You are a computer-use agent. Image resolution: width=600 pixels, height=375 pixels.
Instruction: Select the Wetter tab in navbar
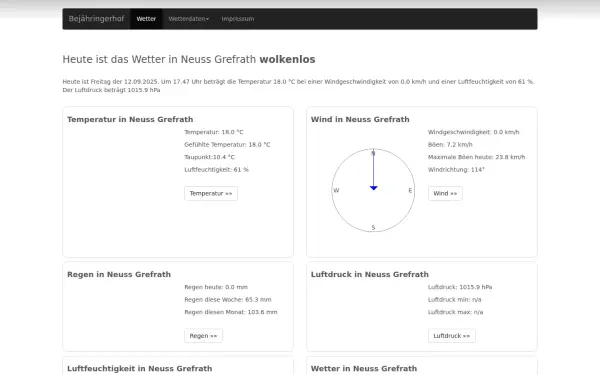coord(146,19)
